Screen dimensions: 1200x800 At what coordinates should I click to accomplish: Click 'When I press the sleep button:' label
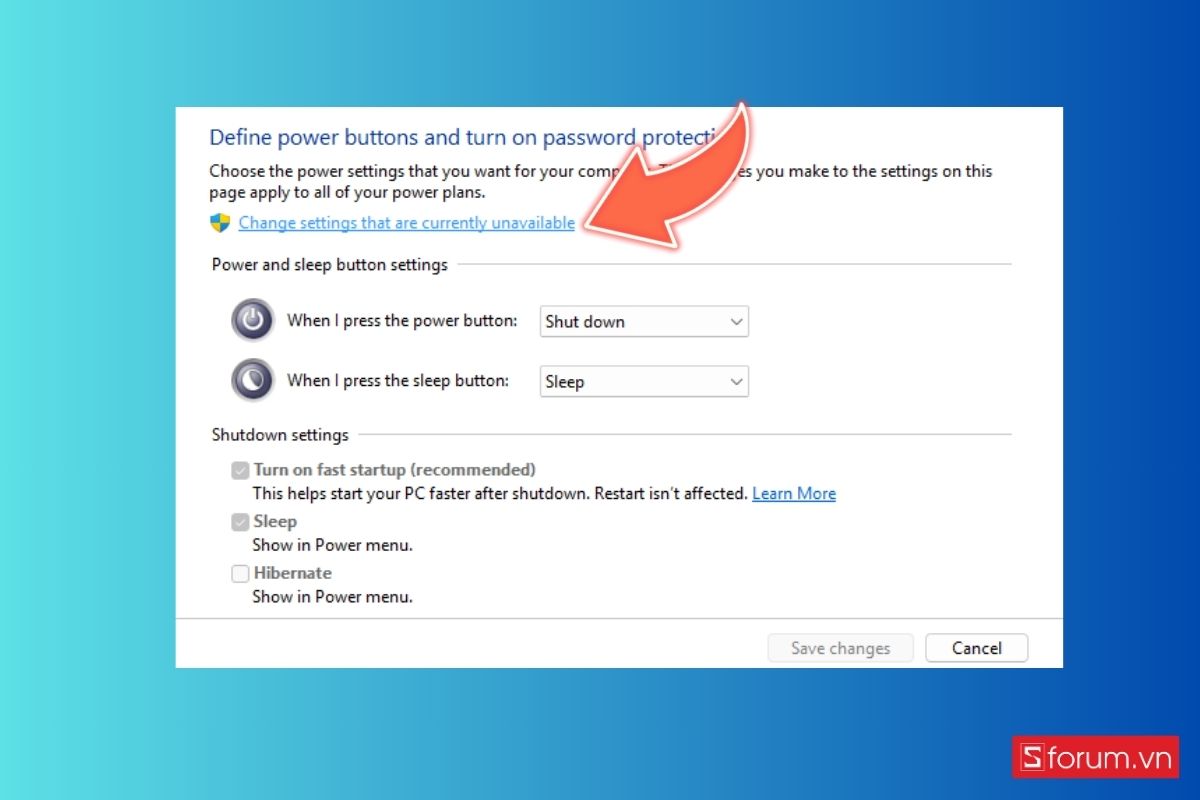[x=398, y=381]
